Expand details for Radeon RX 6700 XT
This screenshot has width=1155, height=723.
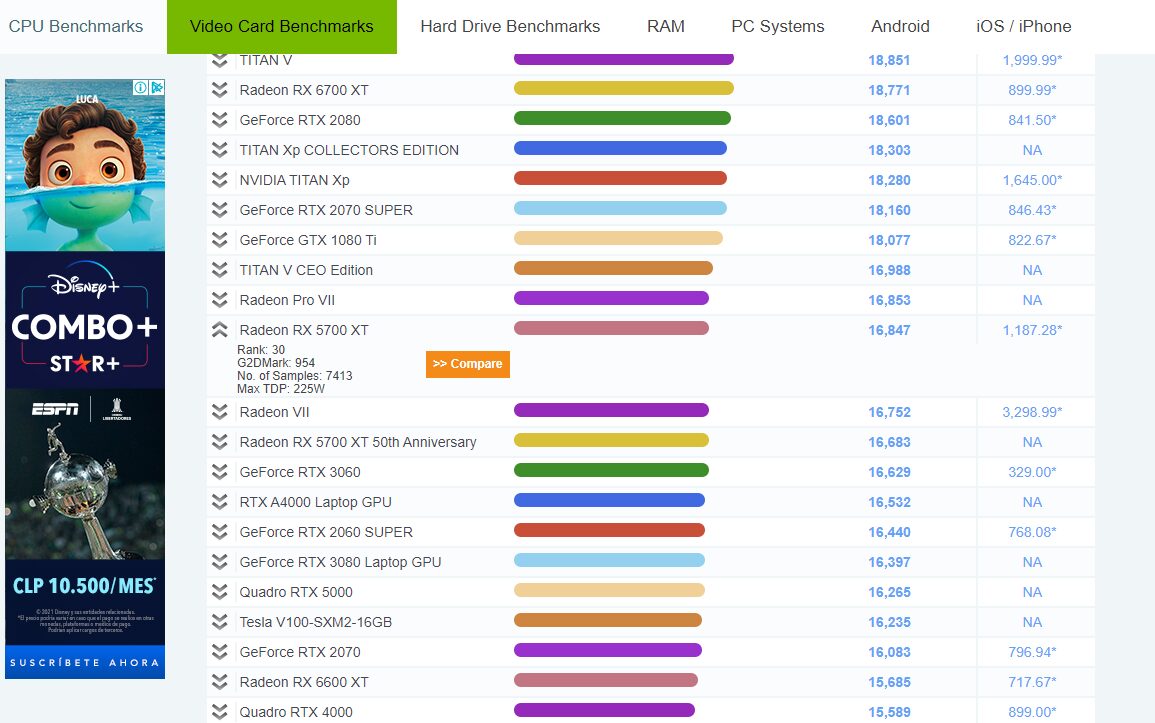220,90
